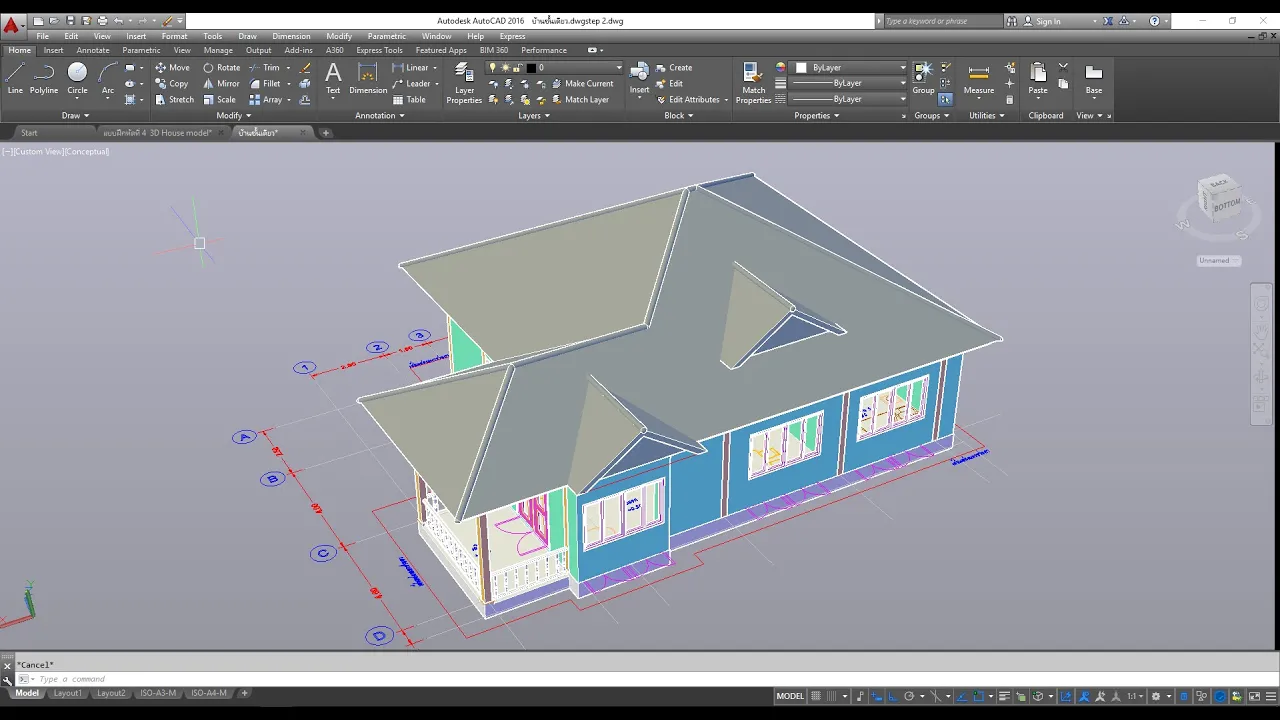Click the keyword search field

coord(943,21)
